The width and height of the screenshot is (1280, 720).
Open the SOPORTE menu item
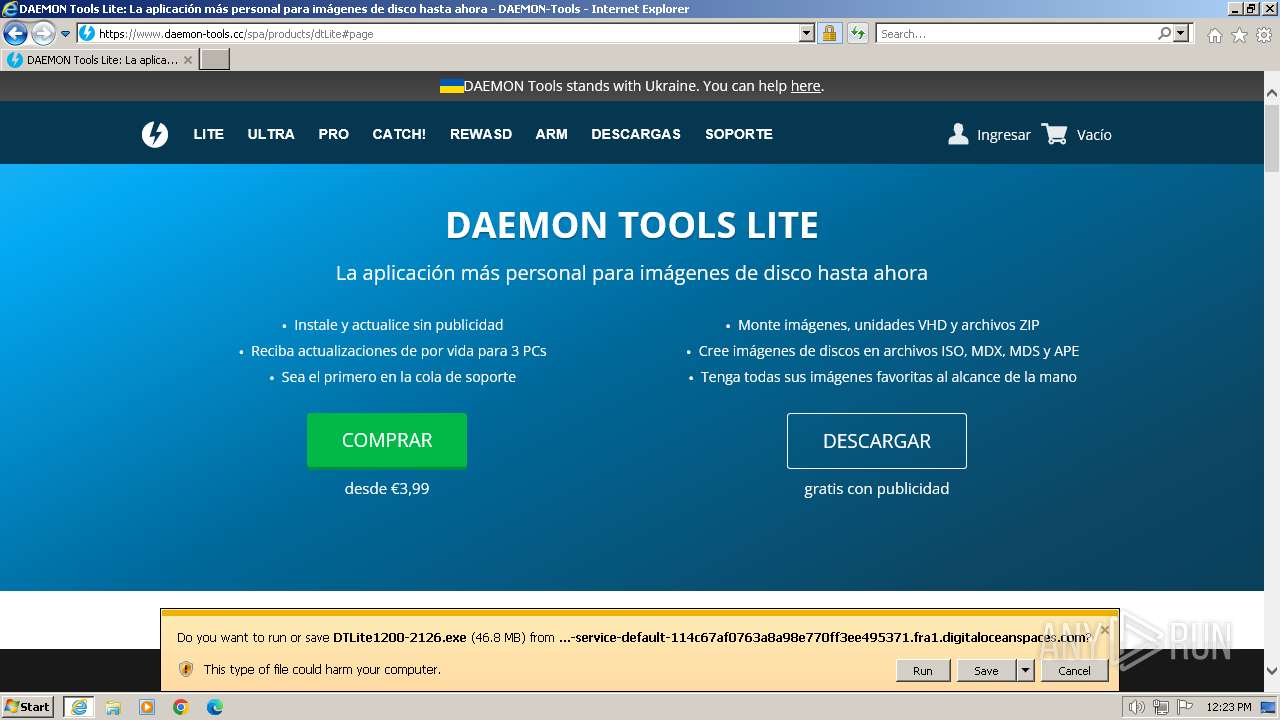(739, 134)
